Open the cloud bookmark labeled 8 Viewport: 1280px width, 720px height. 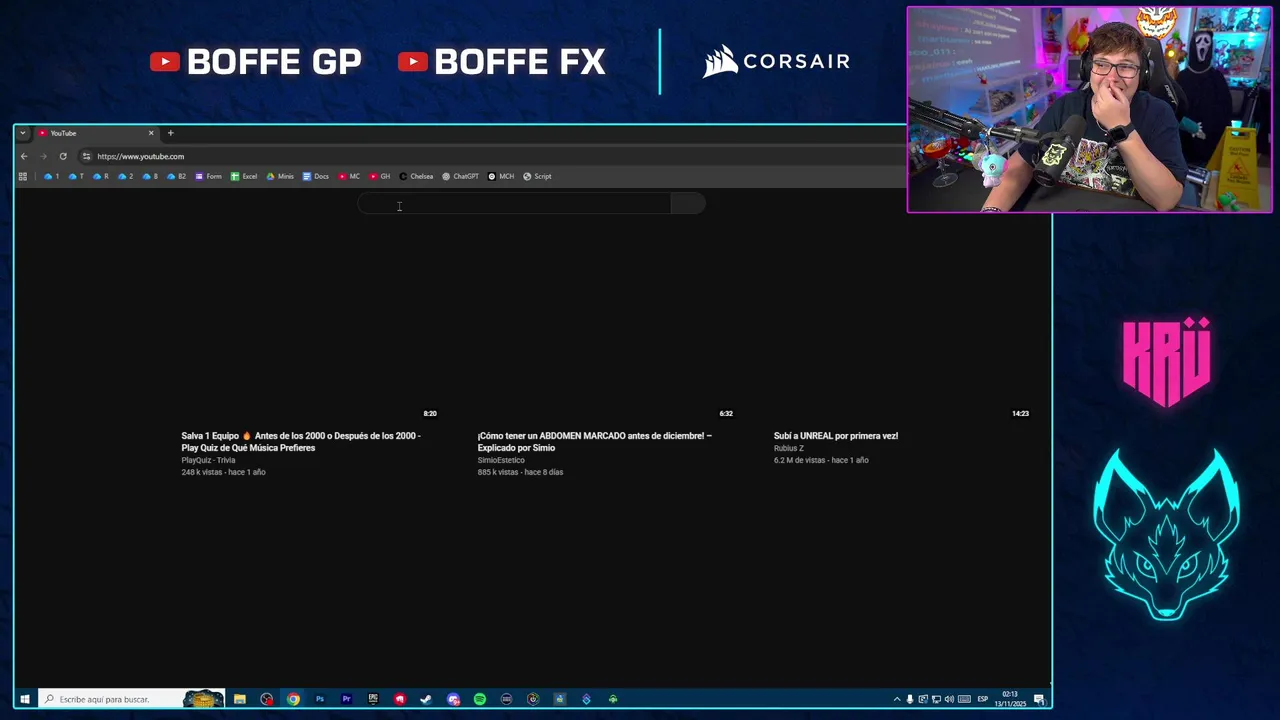150,176
